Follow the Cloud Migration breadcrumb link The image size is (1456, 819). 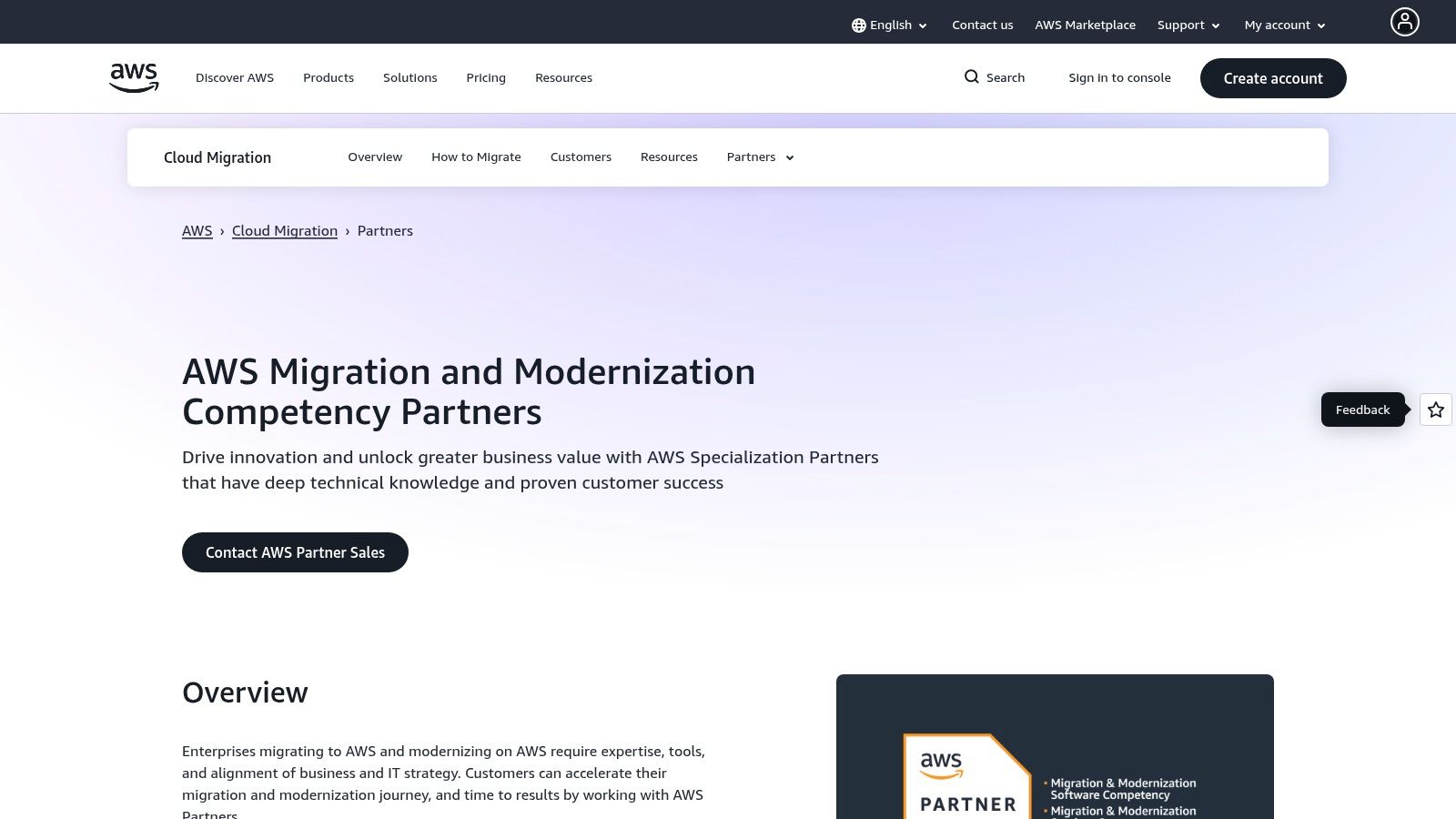tap(284, 230)
